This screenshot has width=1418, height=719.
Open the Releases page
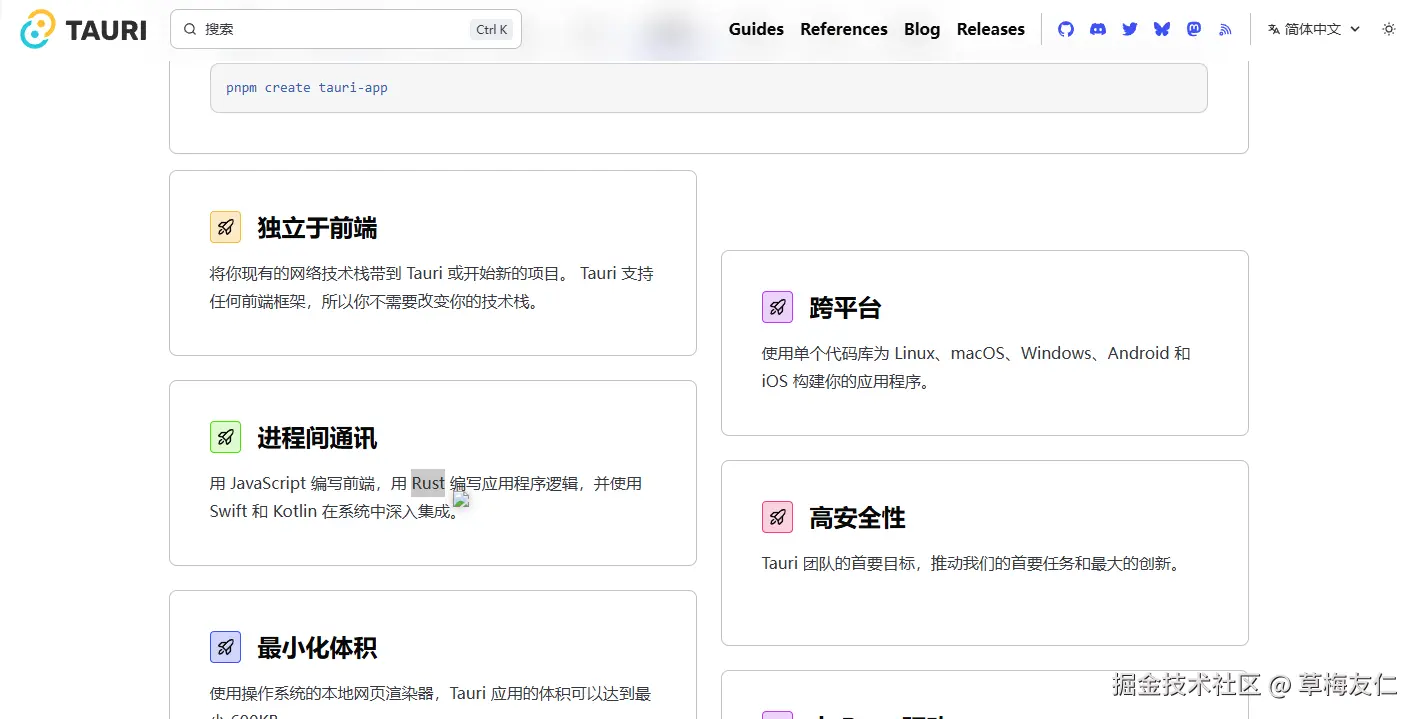991,29
